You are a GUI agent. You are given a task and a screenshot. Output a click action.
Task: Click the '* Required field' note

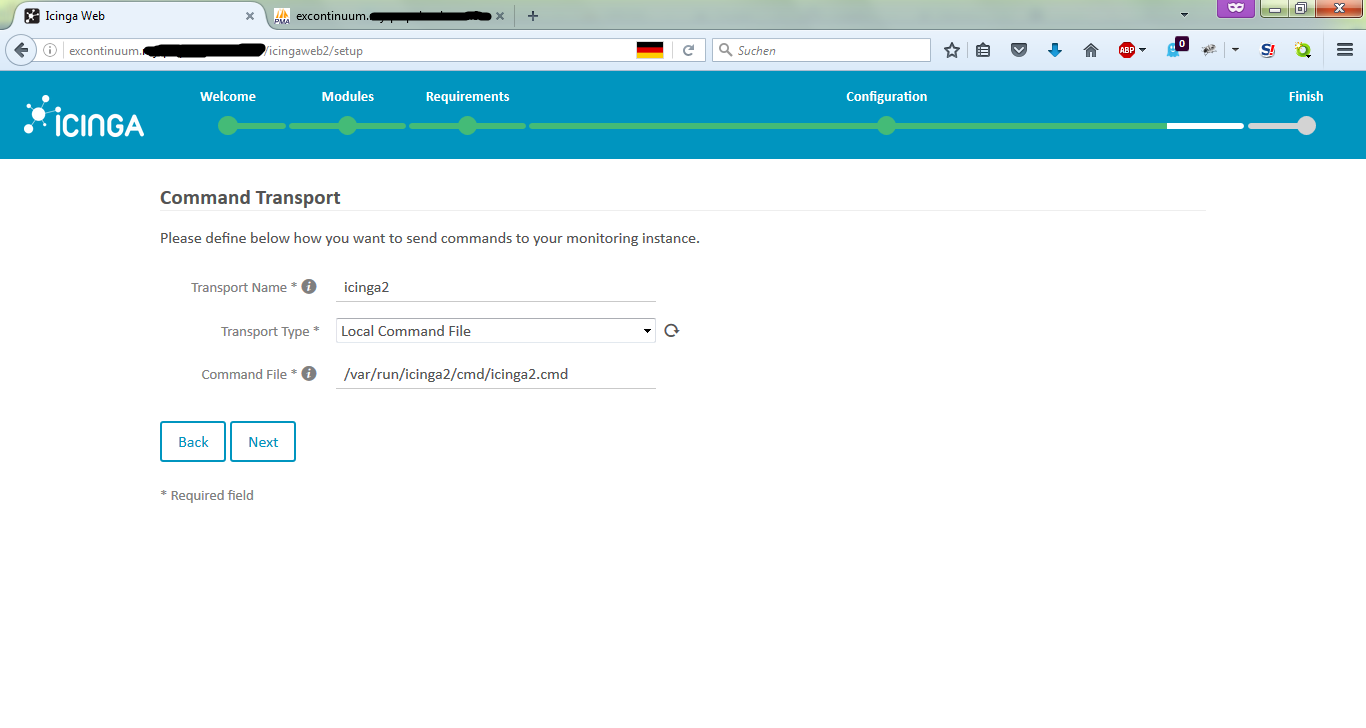pos(207,495)
